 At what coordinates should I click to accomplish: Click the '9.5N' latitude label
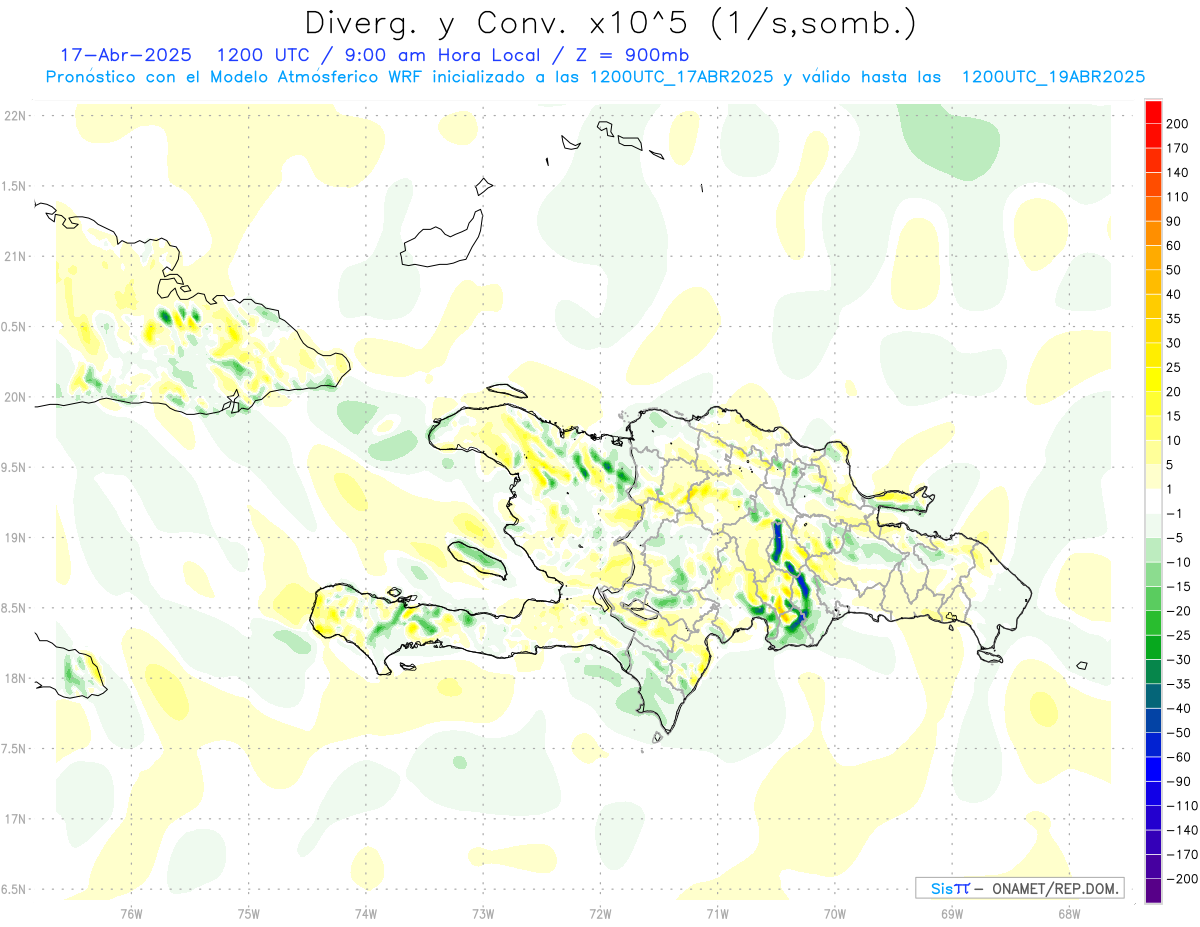14,467
